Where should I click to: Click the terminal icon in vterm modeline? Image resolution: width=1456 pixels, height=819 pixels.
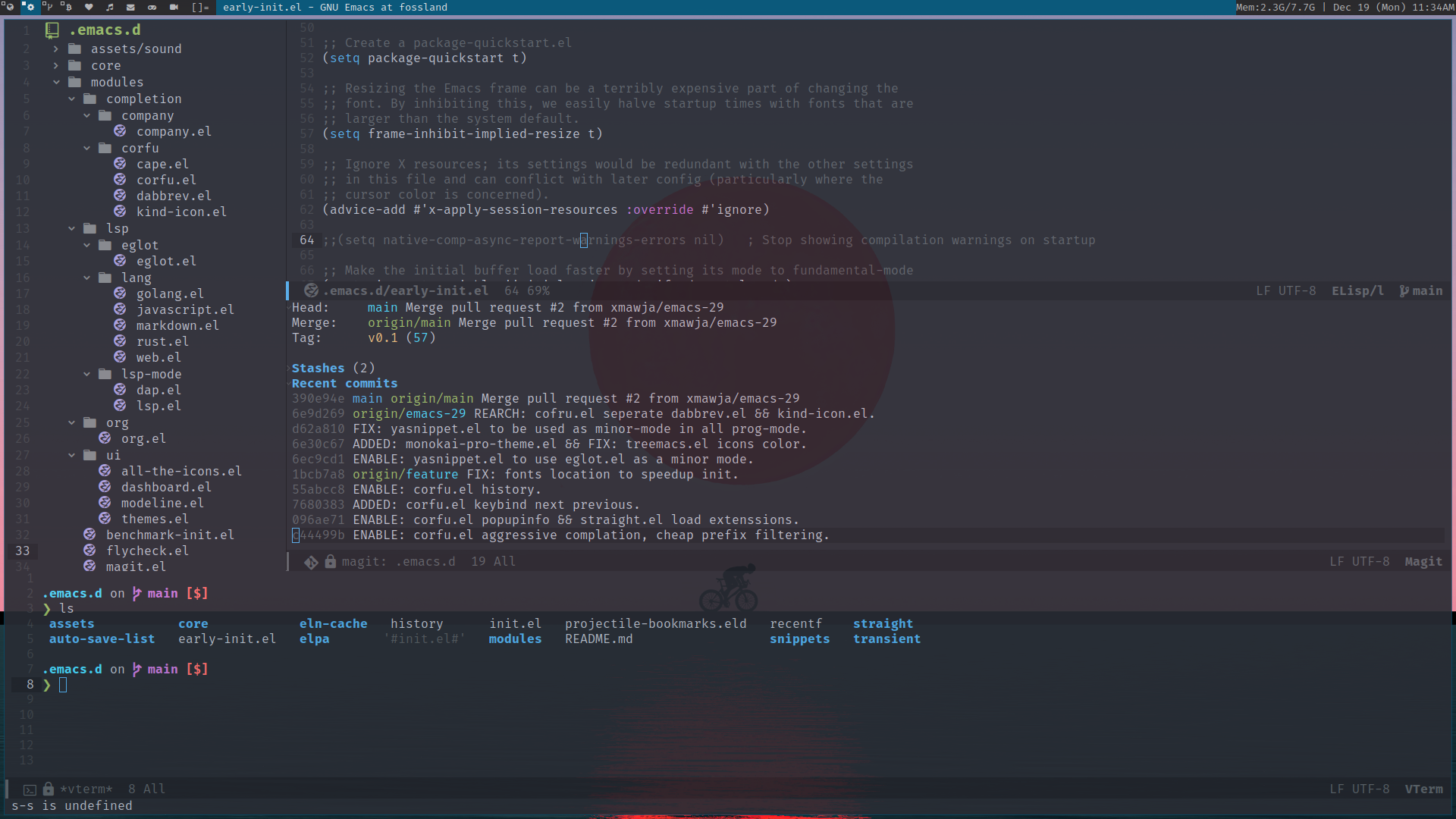[30, 789]
